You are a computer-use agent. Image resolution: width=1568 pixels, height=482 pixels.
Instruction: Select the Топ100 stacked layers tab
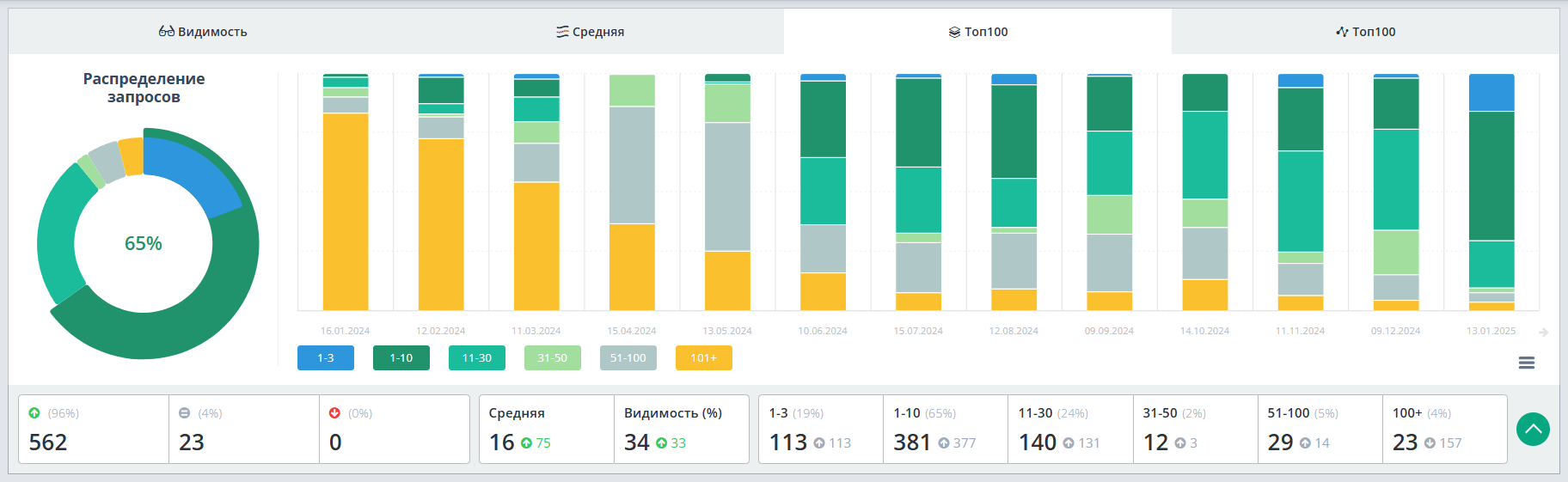coord(977,32)
